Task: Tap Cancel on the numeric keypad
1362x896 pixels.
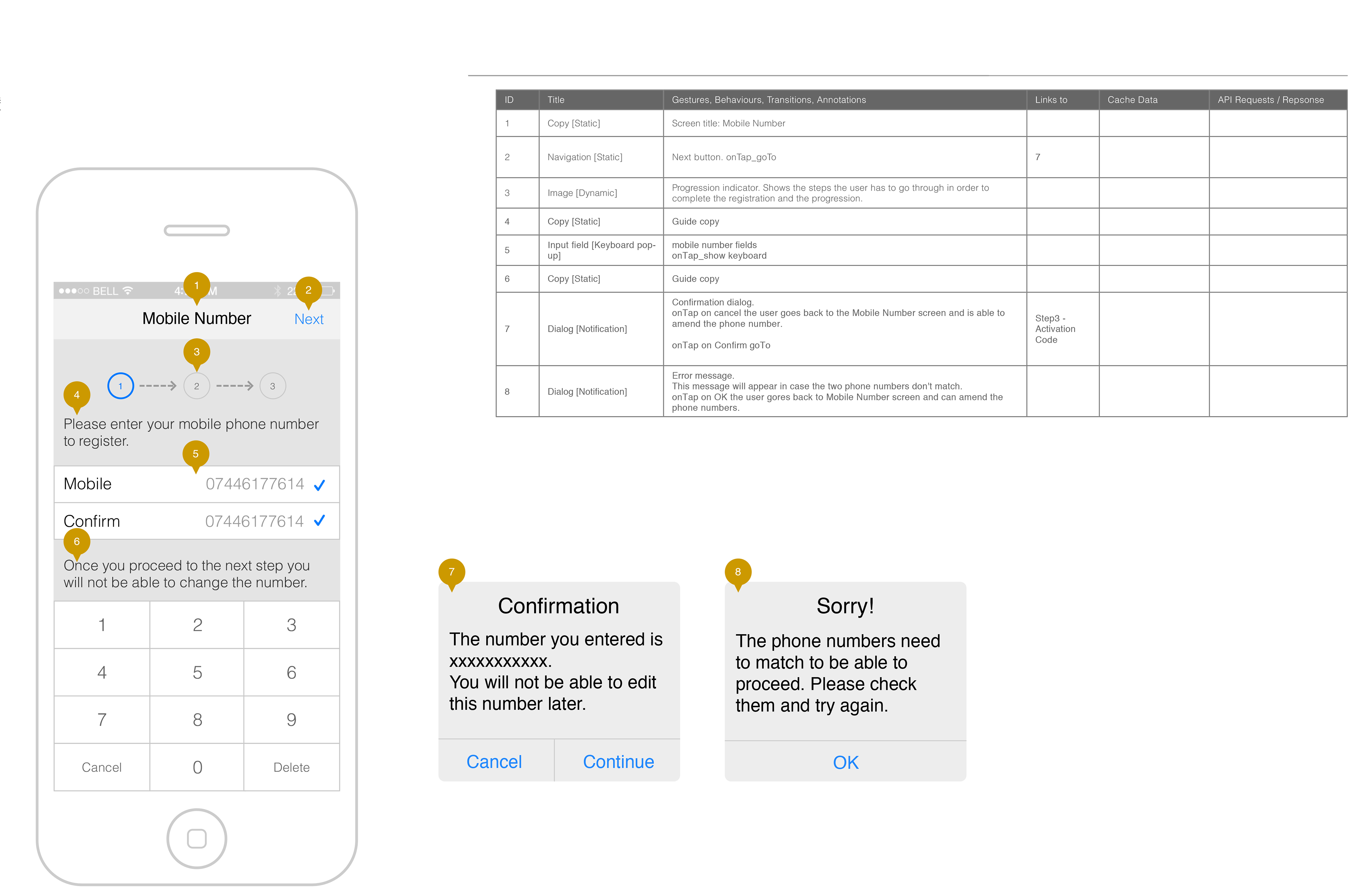Action: [102, 767]
